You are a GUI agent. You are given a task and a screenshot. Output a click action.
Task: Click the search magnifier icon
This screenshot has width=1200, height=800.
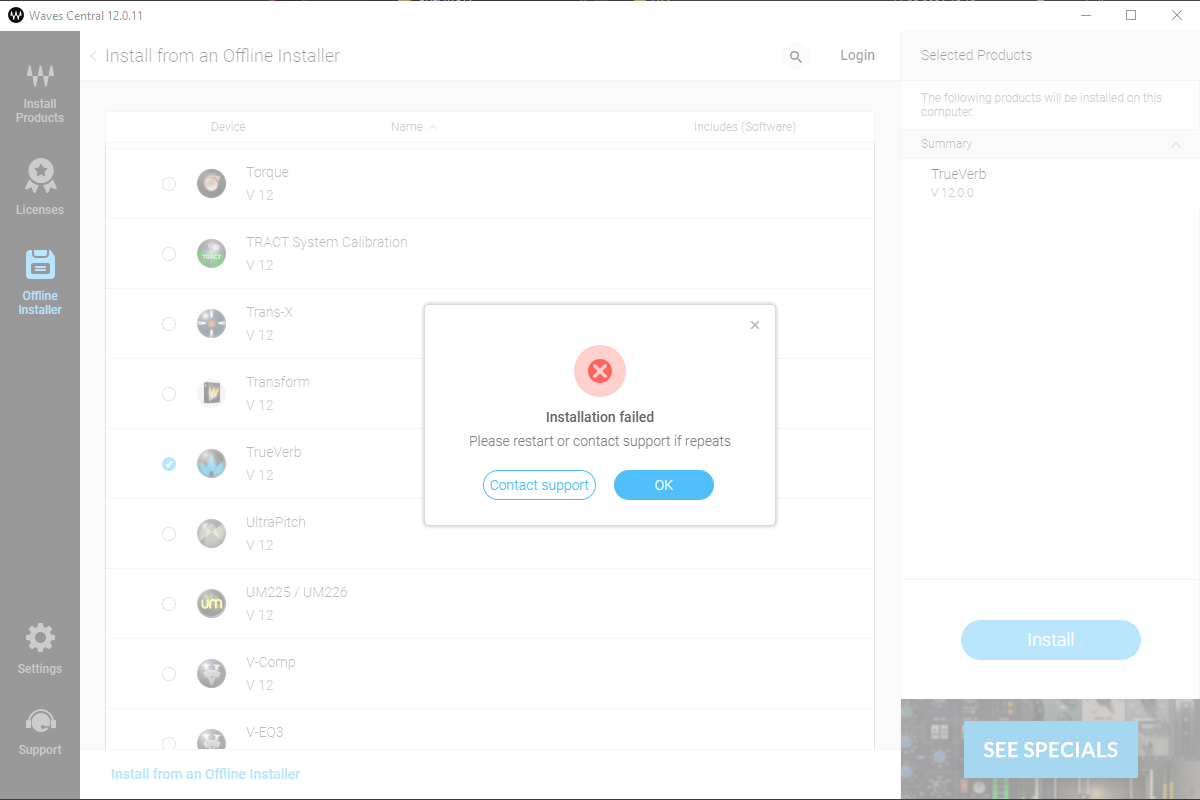click(x=796, y=57)
